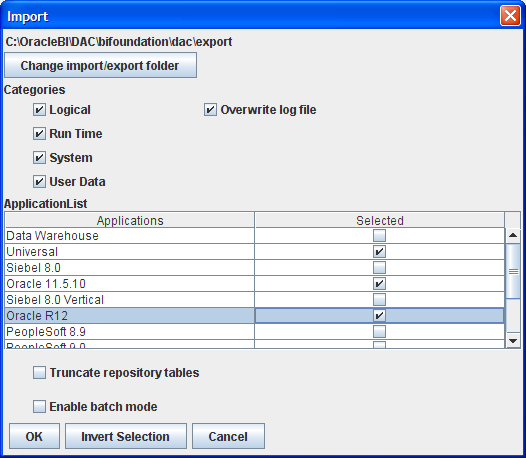Click the Selected column header

click(380, 220)
